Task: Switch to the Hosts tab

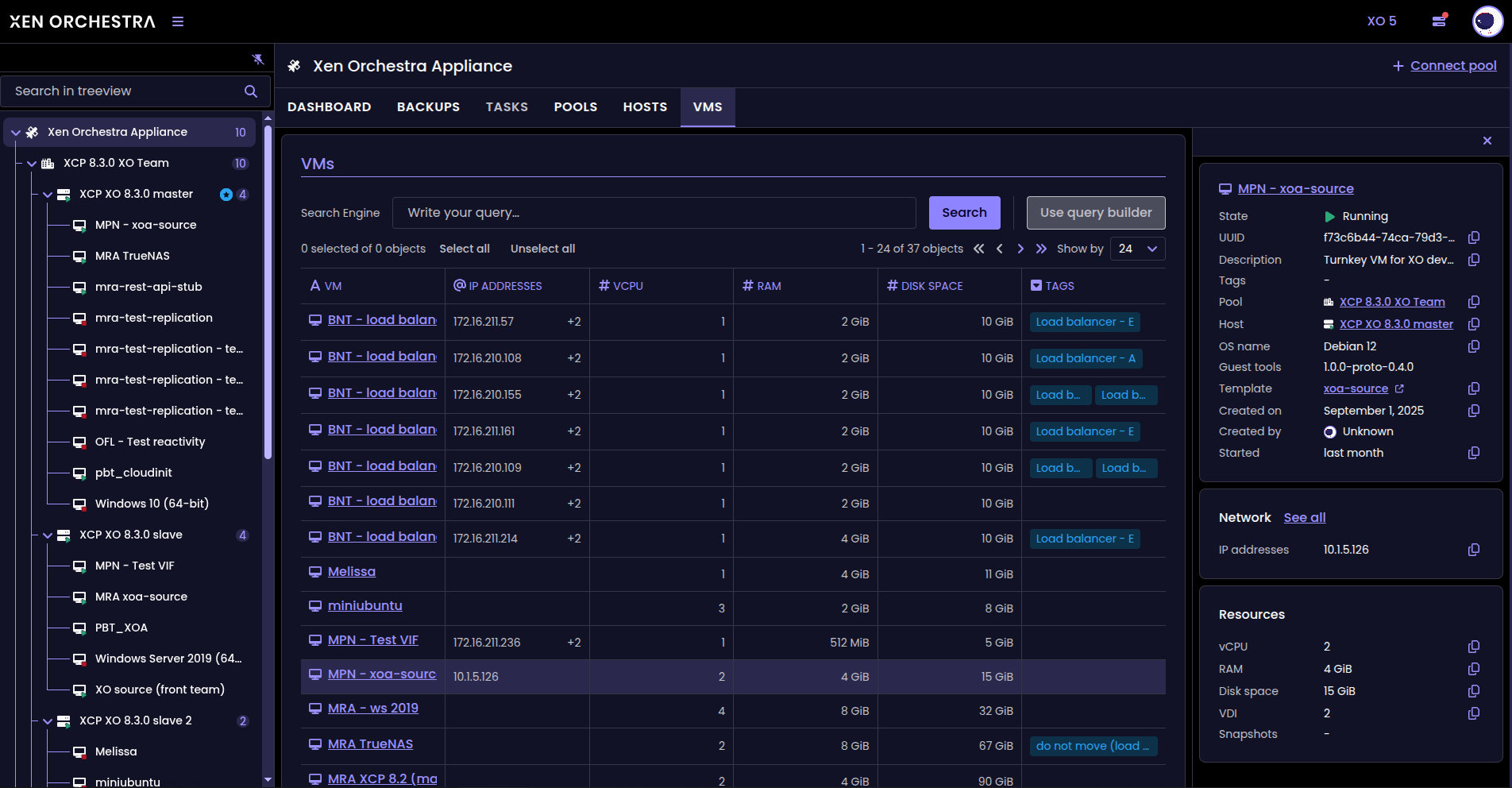Action: point(645,107)
